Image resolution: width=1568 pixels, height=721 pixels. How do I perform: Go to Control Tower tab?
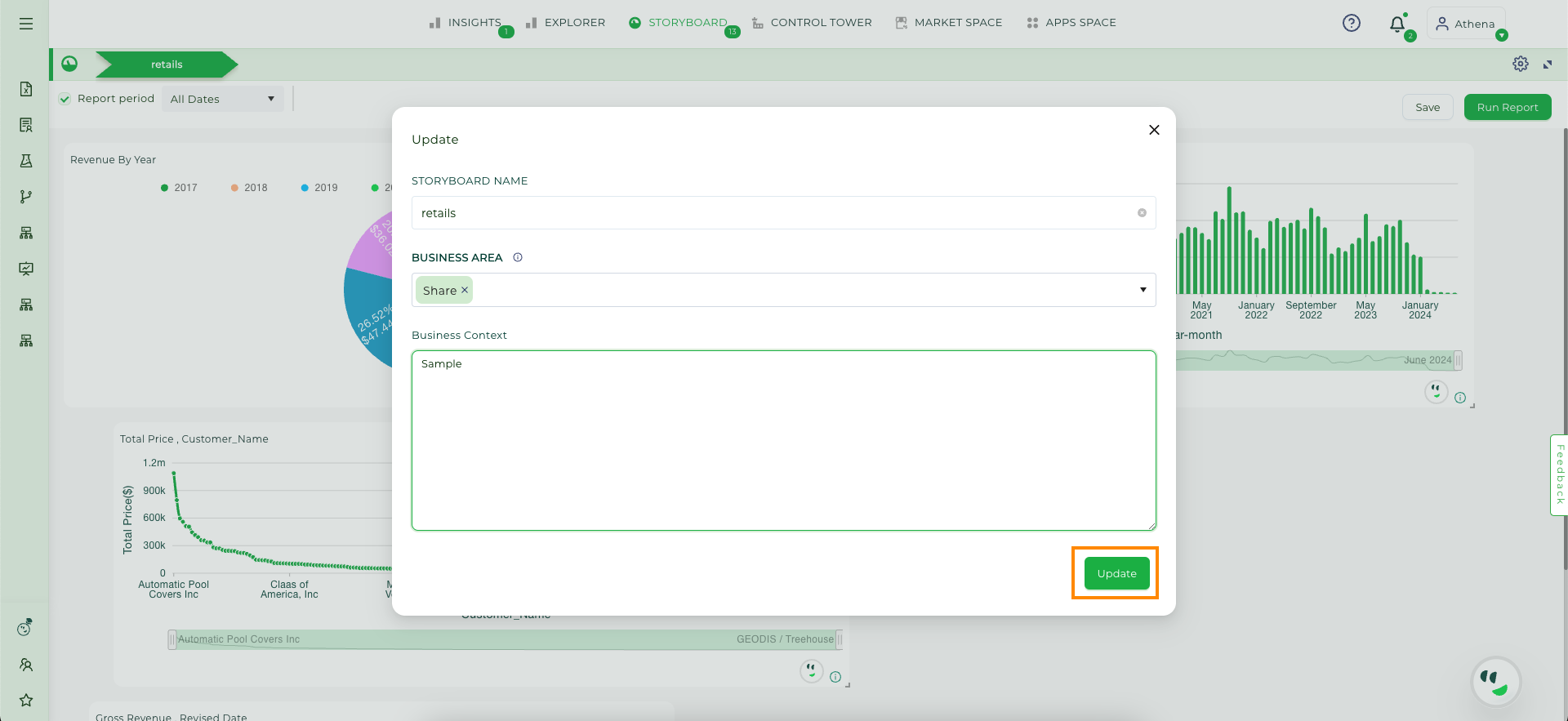[x=812, y=23]
